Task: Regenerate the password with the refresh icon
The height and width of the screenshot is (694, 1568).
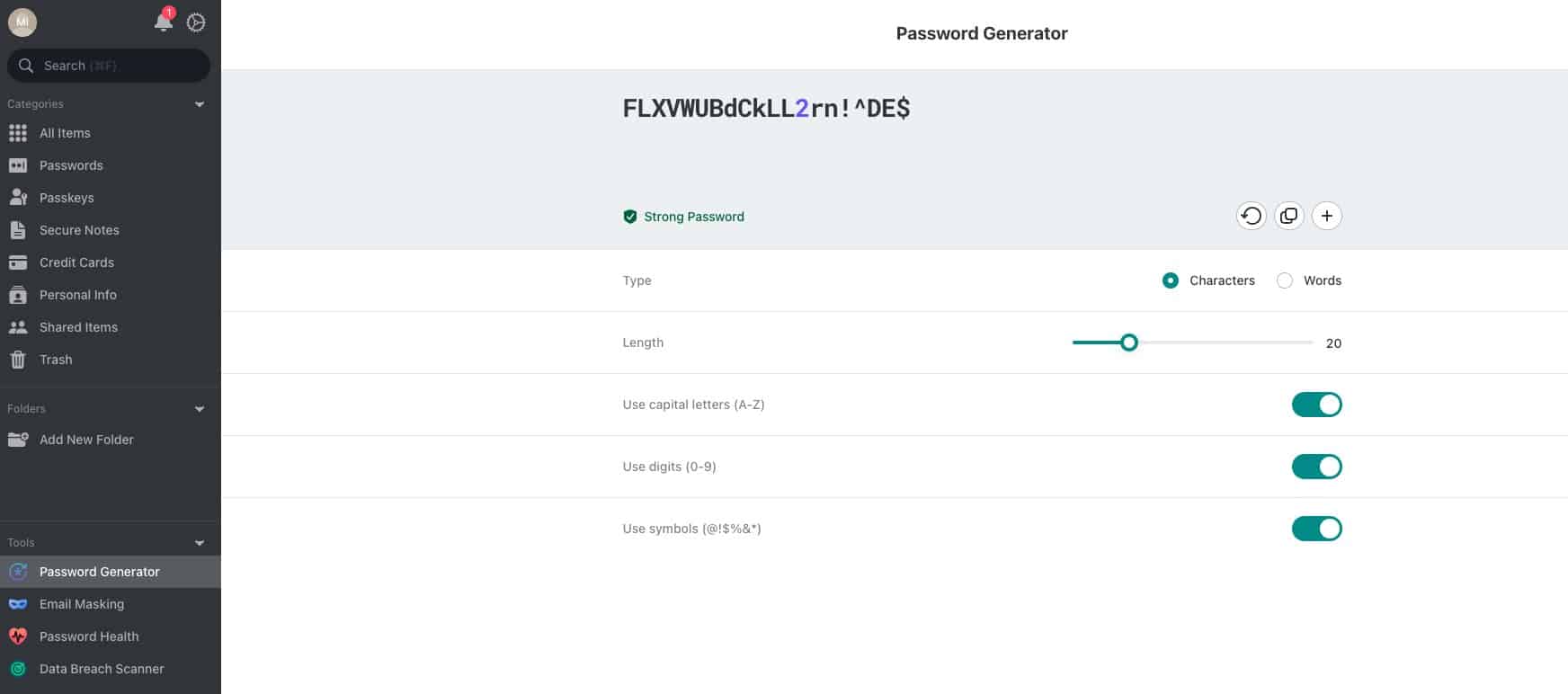Action: pos(1251,216)
